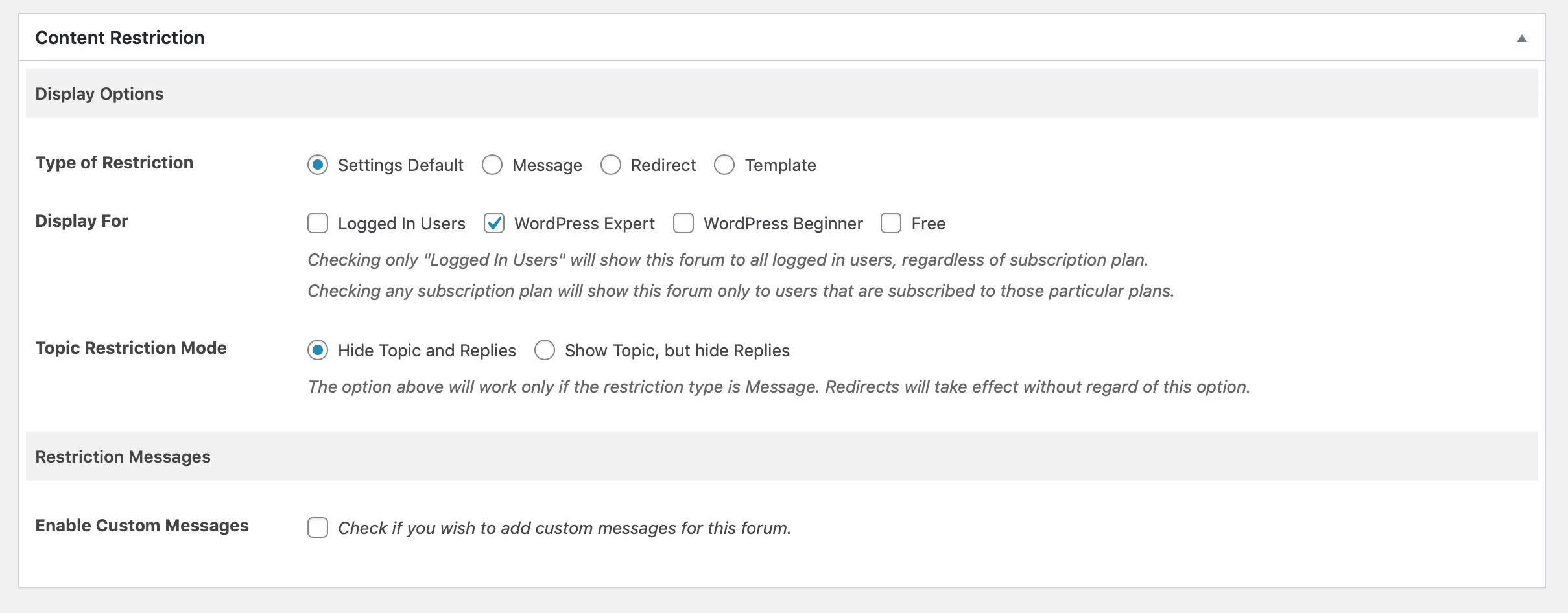The width and height of the screenshot is (1568, 613).
Task: Enable custom messages for this forum checkbox
Action: [318, 528]
